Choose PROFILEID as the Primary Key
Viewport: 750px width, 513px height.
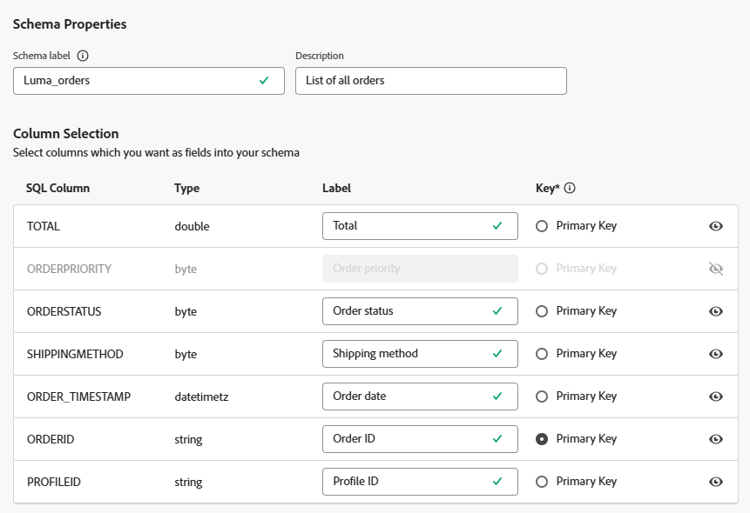click(x=542, y=482)
